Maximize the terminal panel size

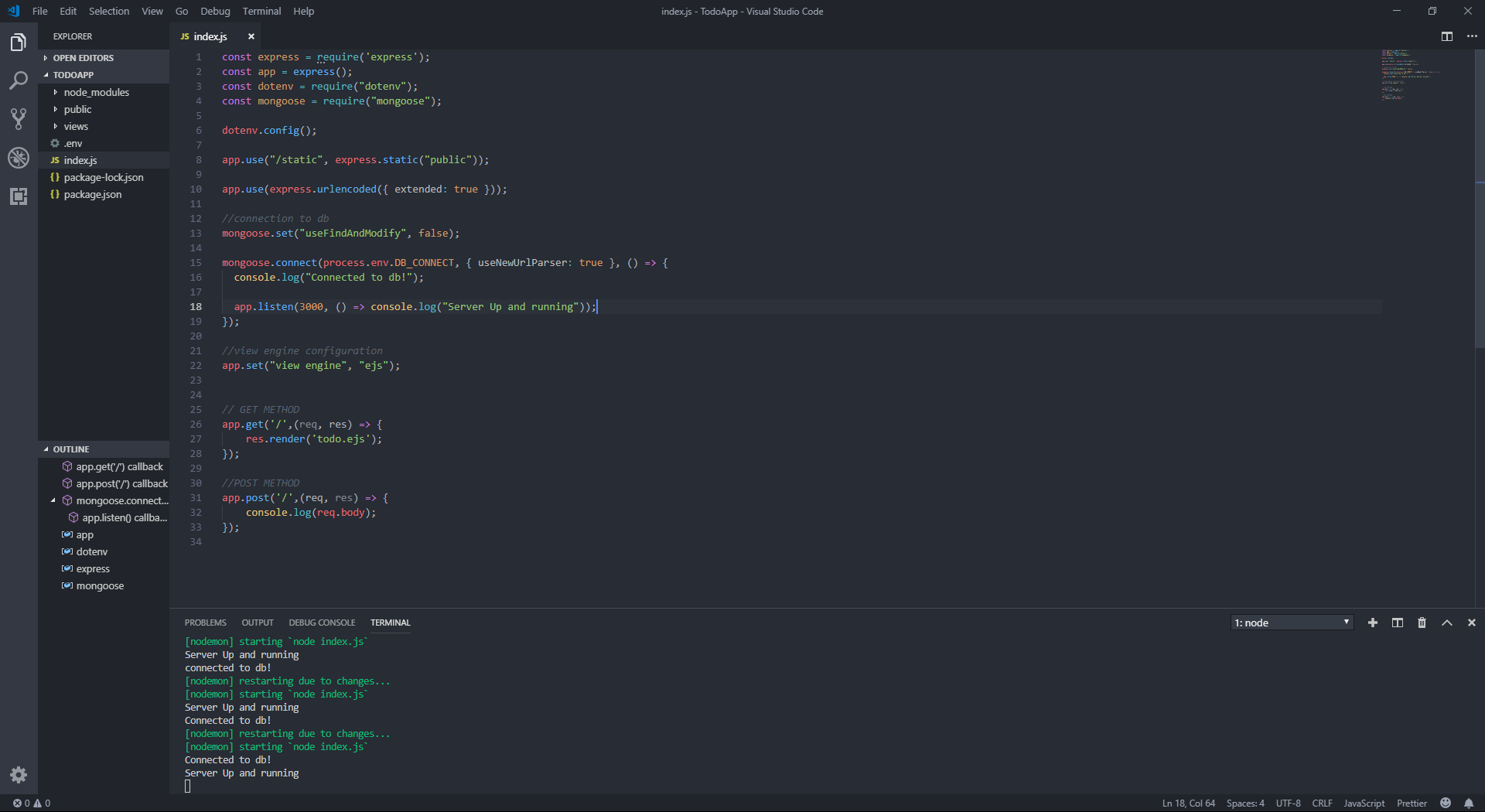(x=1447, y=623)
